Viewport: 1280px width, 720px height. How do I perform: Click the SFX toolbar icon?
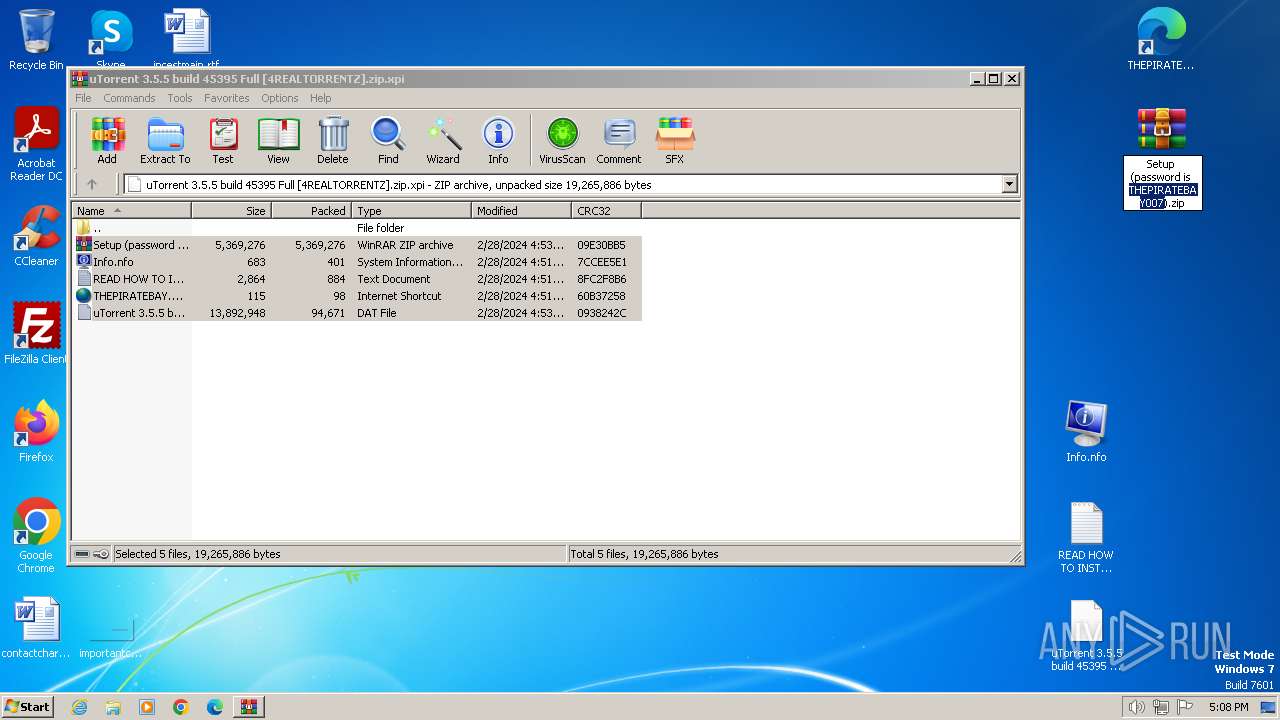pyautogui.click(x=675, y=141)
